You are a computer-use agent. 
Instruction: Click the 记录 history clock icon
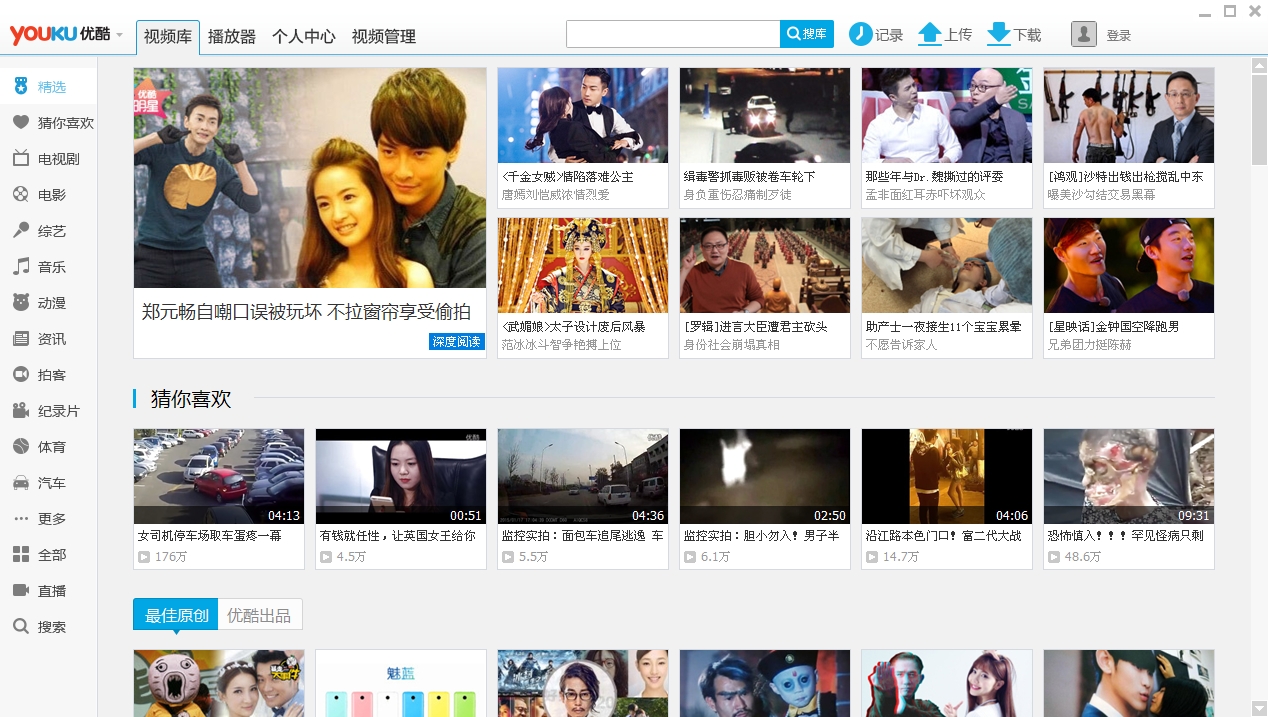pyautogui.click(x=861, y=34)
